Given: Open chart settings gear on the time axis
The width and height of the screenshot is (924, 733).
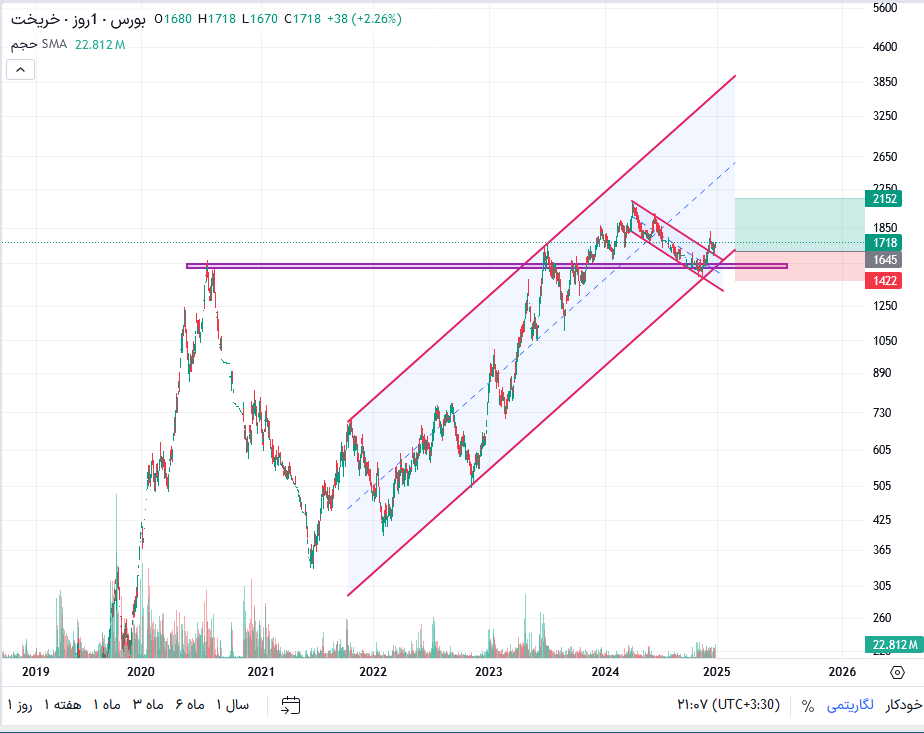Looking at the screenshot, I should (x=897, y=672).
